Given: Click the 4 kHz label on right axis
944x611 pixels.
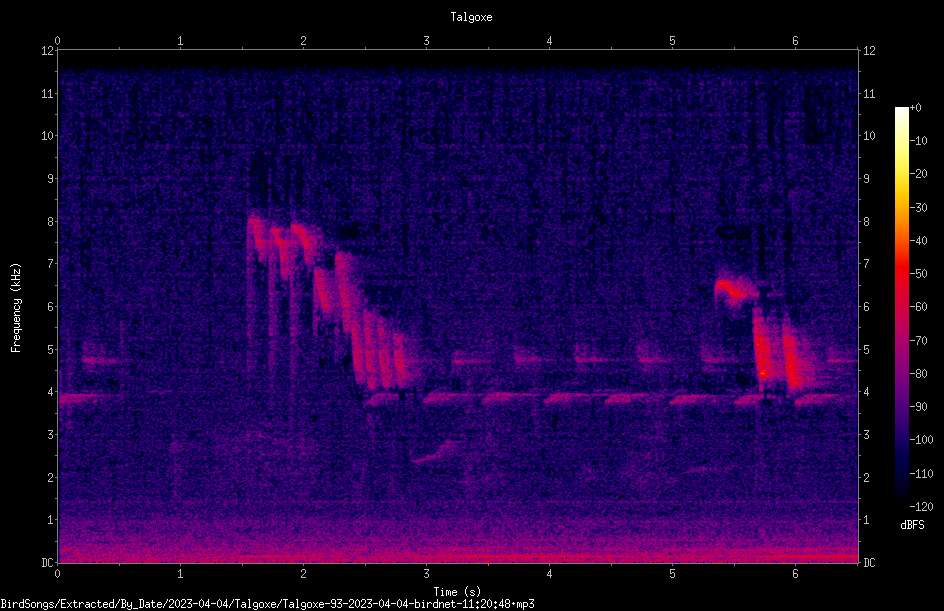Looking at the screenshot, I should (x=866, y=392).
